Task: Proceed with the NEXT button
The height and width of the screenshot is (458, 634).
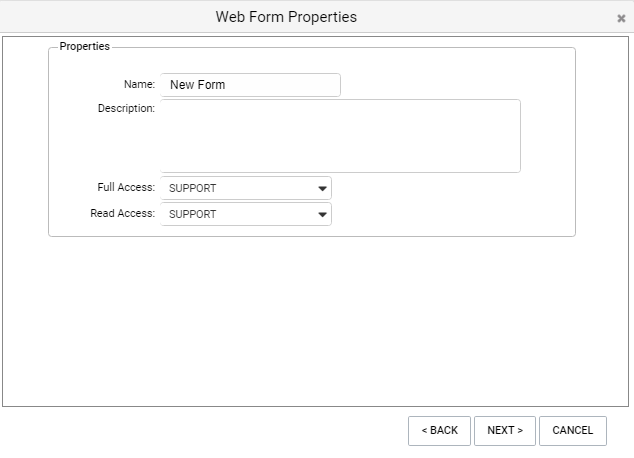Action: (505, 431)
